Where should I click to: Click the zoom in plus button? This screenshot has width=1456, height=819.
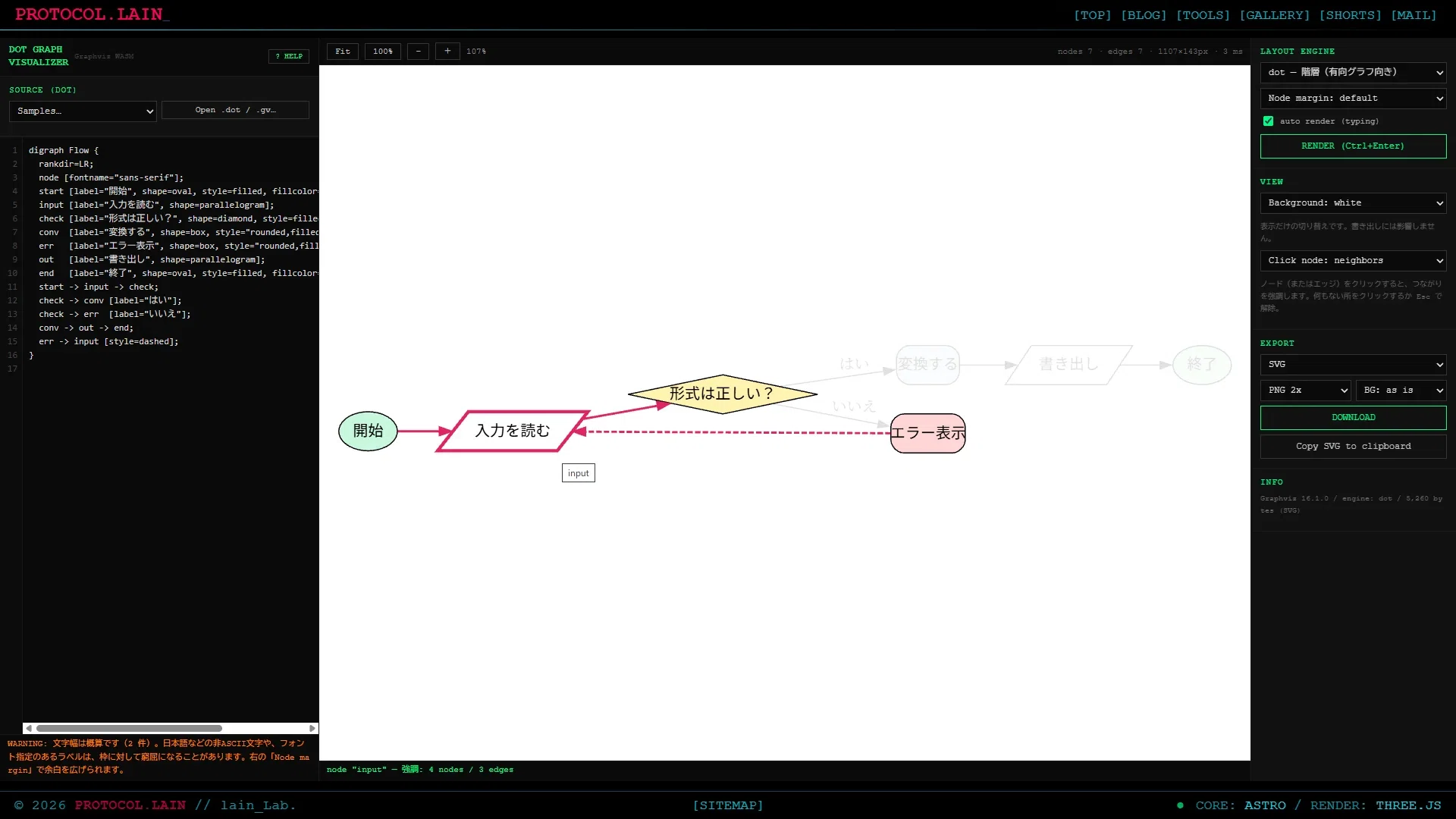click(x=447, y=52)
